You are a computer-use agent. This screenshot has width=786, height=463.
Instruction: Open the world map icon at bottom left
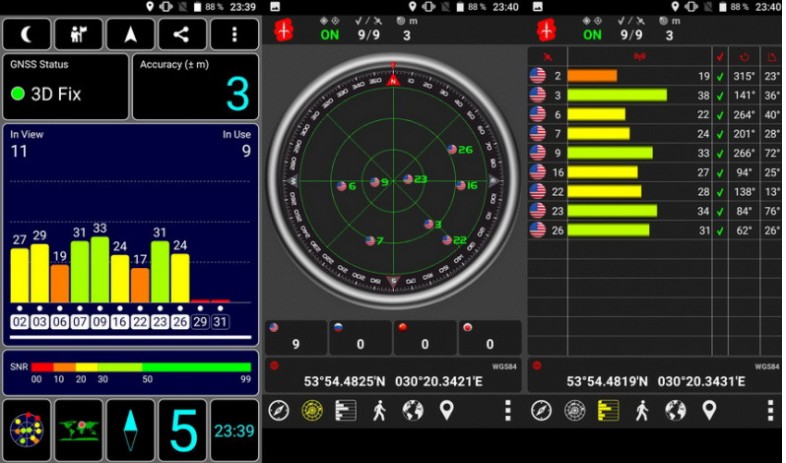tap(79, 430)
